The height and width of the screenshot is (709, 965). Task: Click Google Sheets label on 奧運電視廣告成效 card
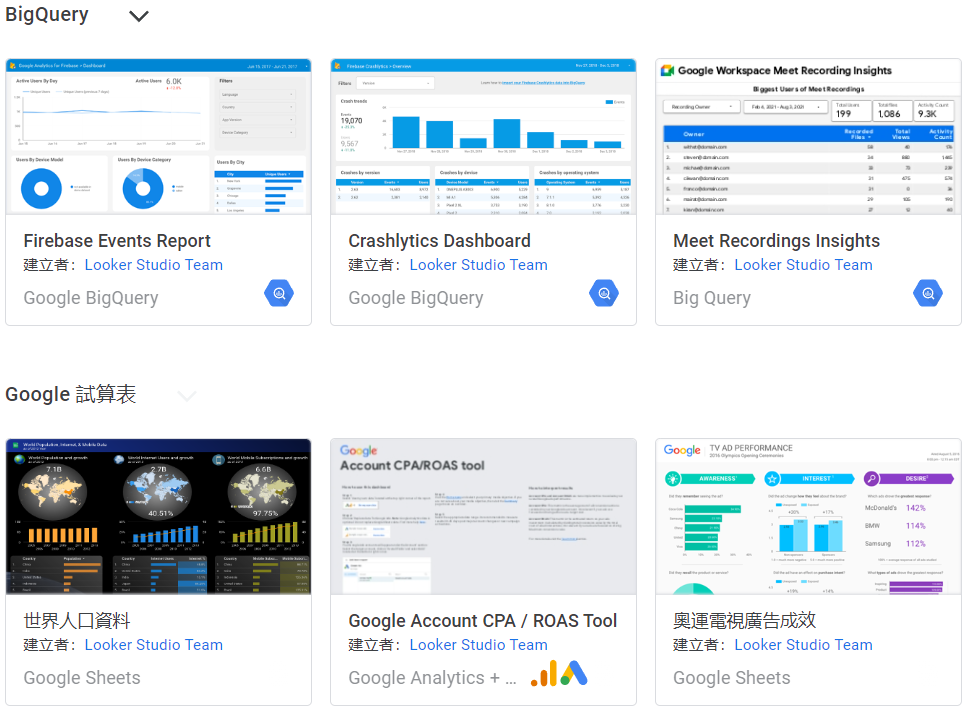point(732,678)
